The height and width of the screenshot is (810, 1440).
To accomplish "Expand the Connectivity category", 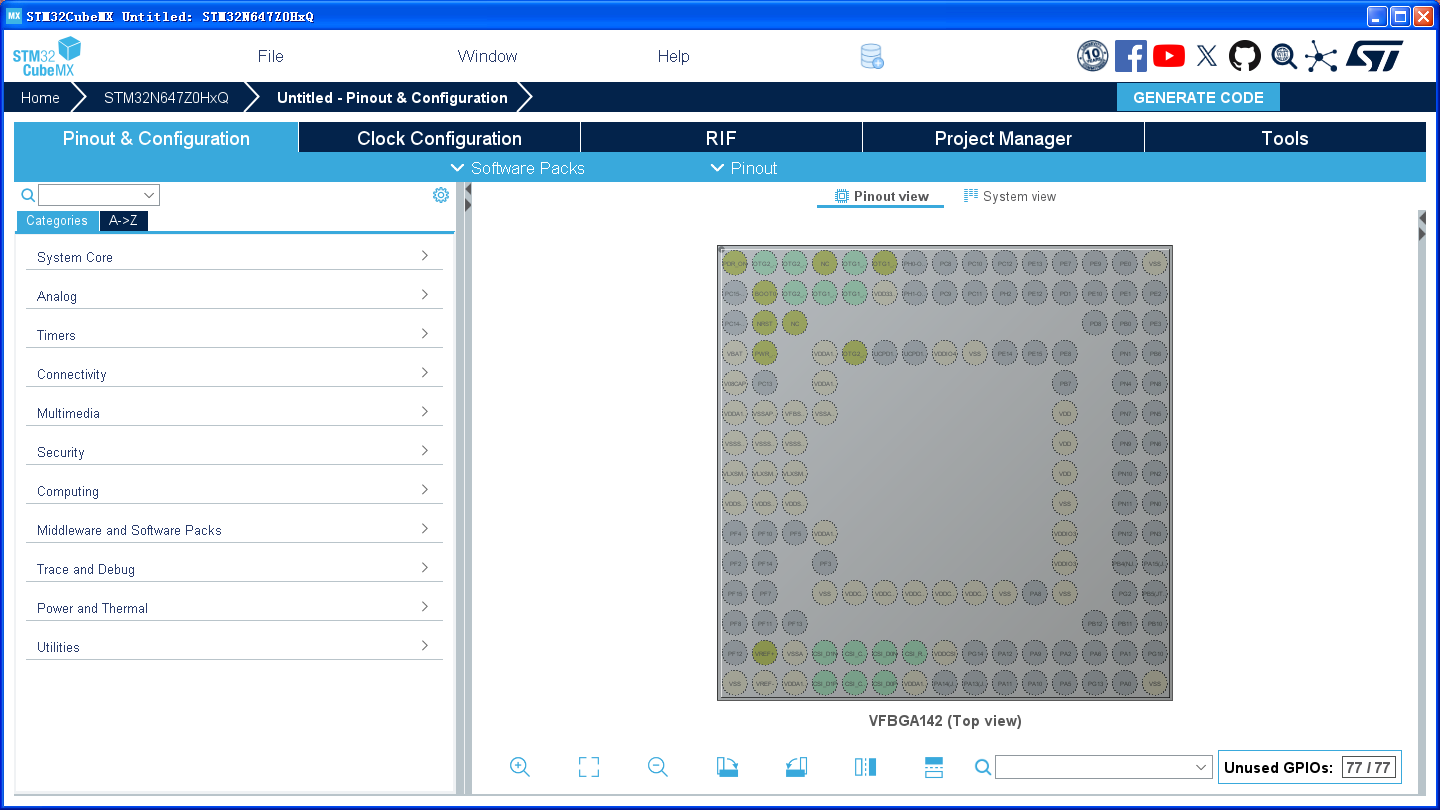I will [234, 374].
